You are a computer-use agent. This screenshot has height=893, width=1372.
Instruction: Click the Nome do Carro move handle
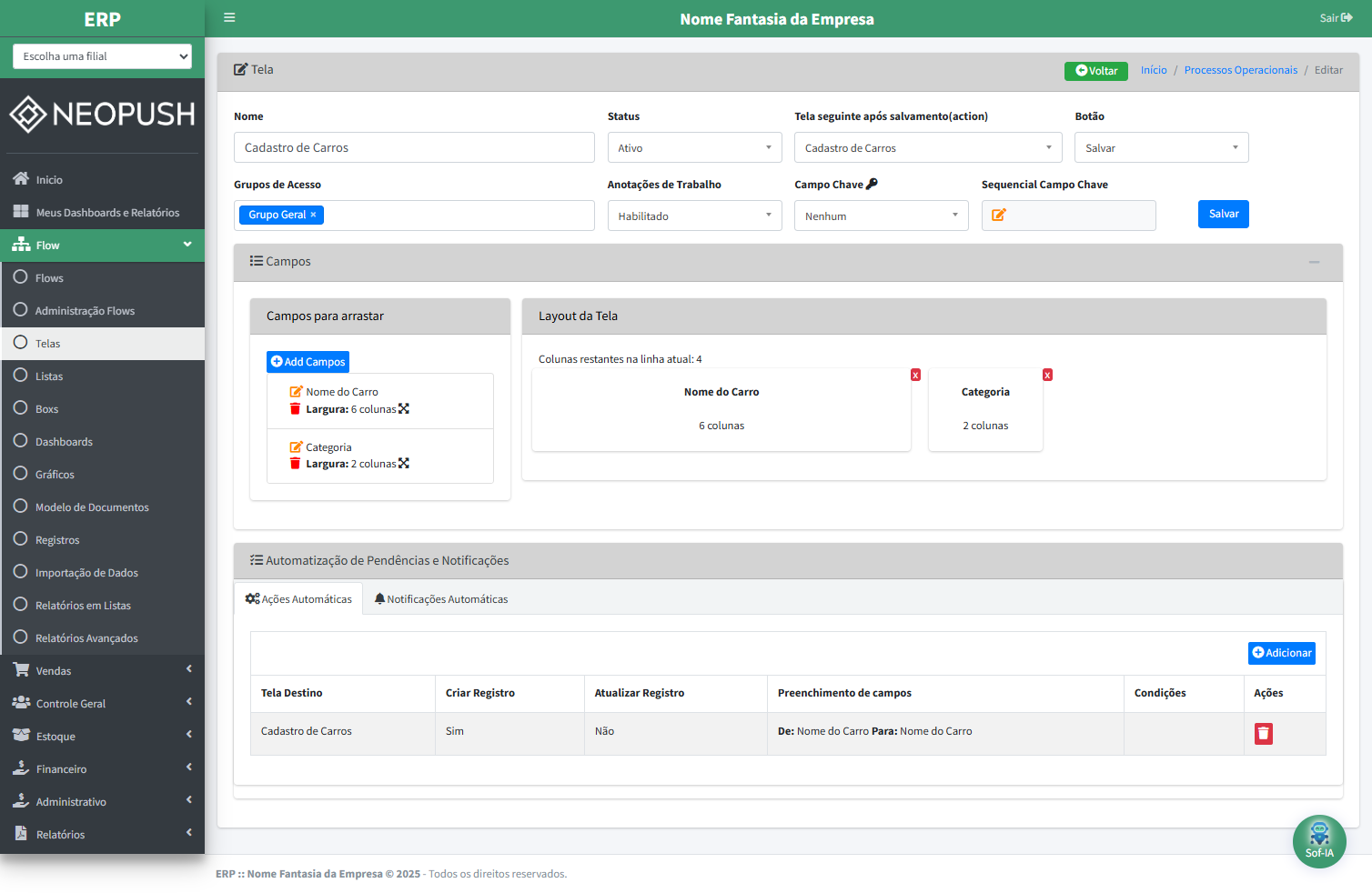404,409
